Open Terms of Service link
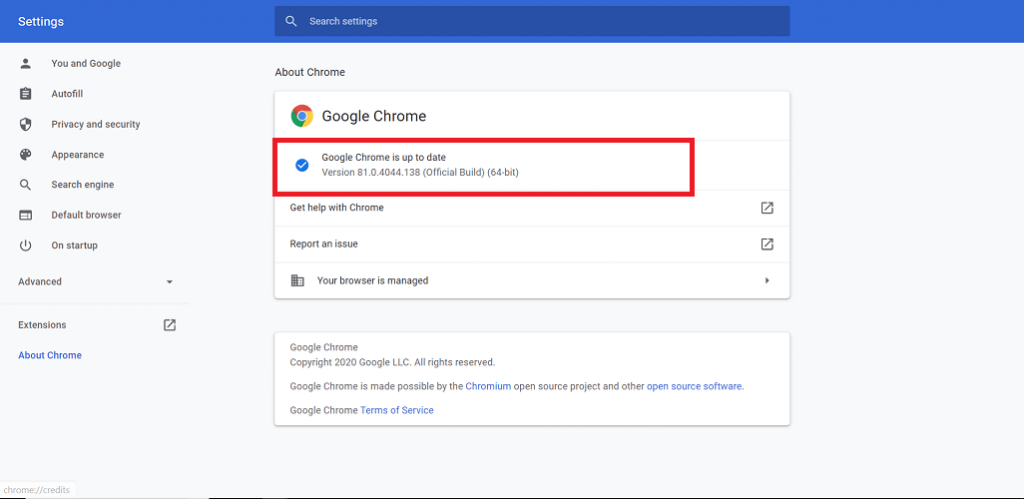This screenshot has width=1024, height=499. click(x=397, y=410)
